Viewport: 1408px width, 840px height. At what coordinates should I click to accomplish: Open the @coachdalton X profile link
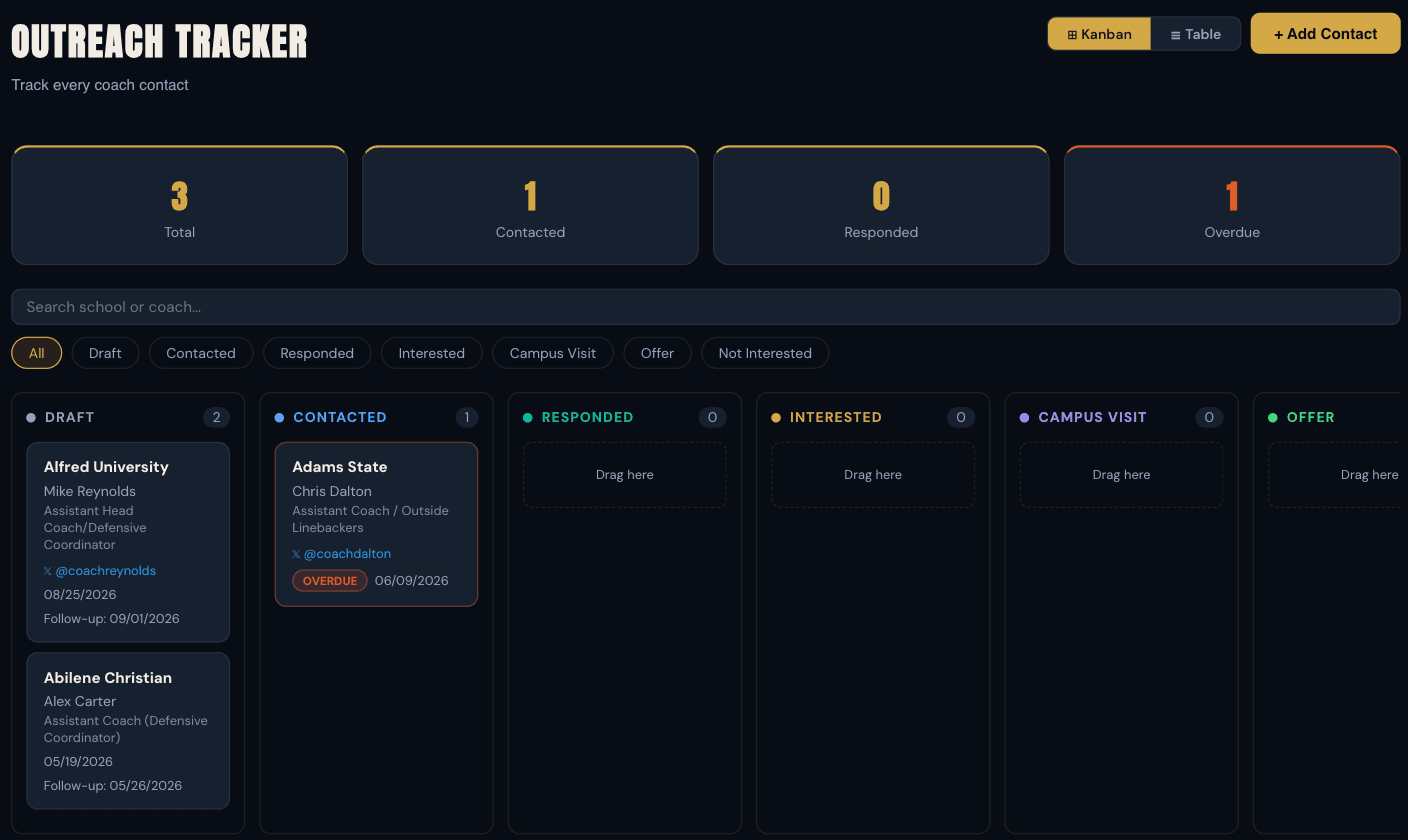(x=342, y=554)
